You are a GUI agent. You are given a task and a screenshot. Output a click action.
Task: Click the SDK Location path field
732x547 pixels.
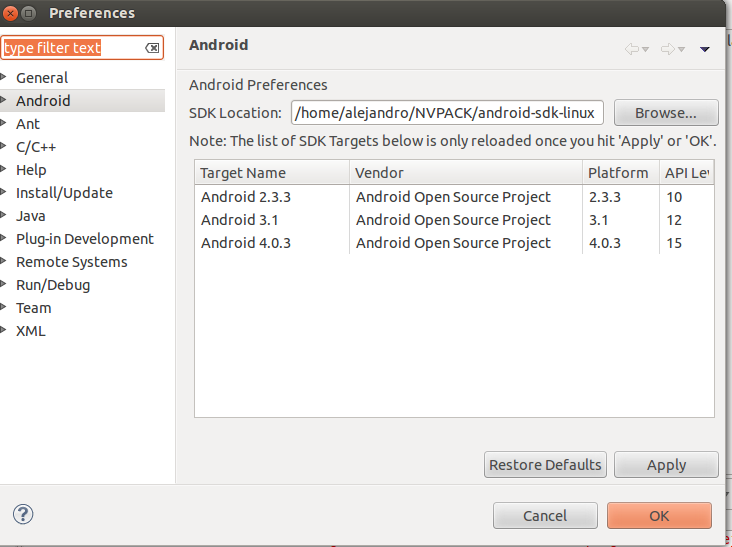click(447, 113)
